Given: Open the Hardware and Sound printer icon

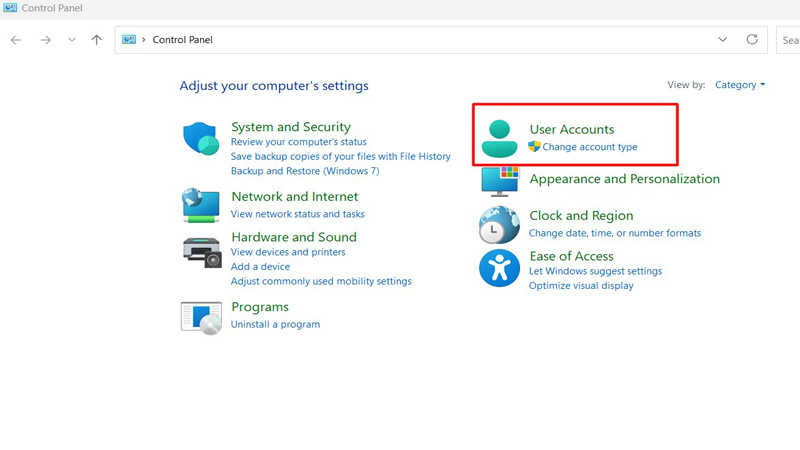Looking at the screenshot, I should pyautogui.click(x=202, y=253).
